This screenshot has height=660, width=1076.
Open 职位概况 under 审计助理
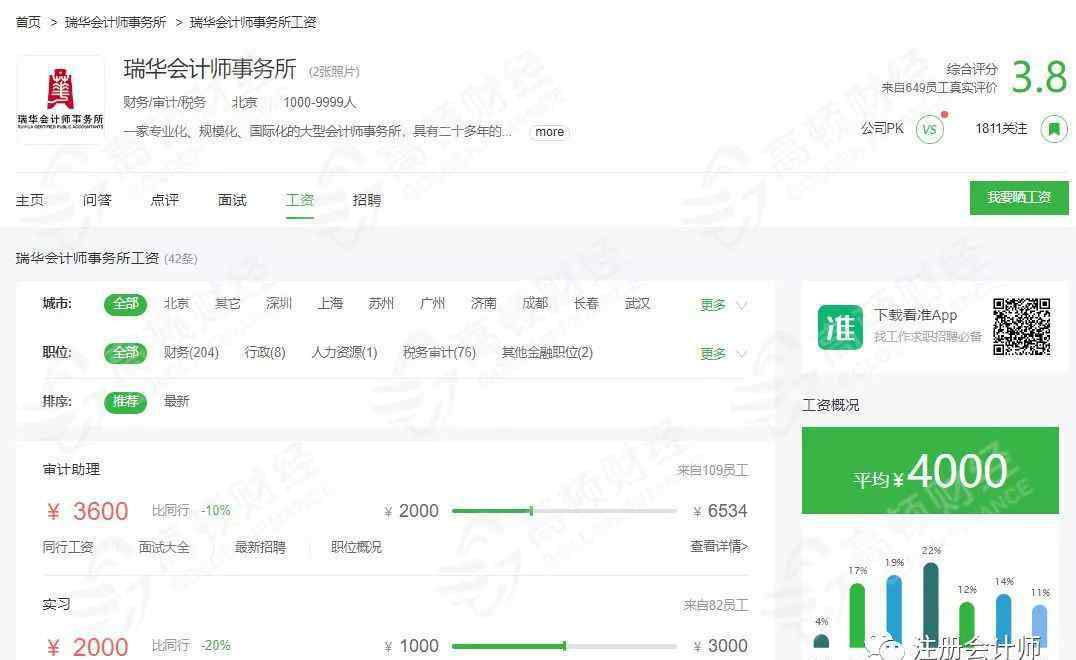pos(356,547)
